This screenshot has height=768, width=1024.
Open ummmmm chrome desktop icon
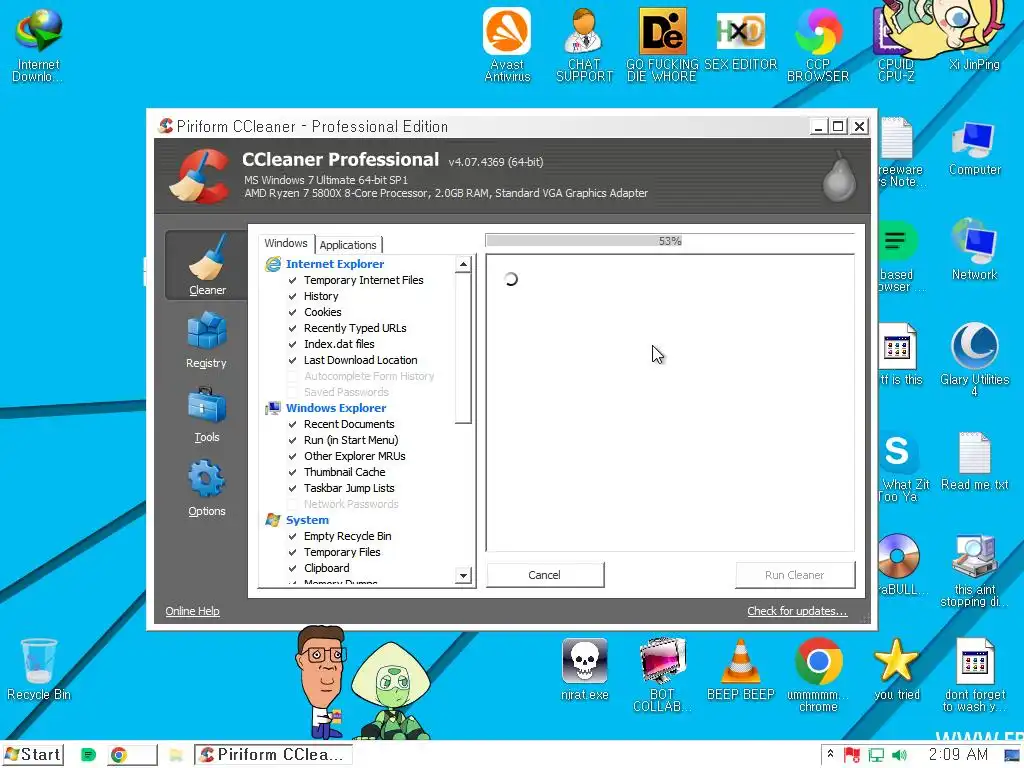point(818,675)
